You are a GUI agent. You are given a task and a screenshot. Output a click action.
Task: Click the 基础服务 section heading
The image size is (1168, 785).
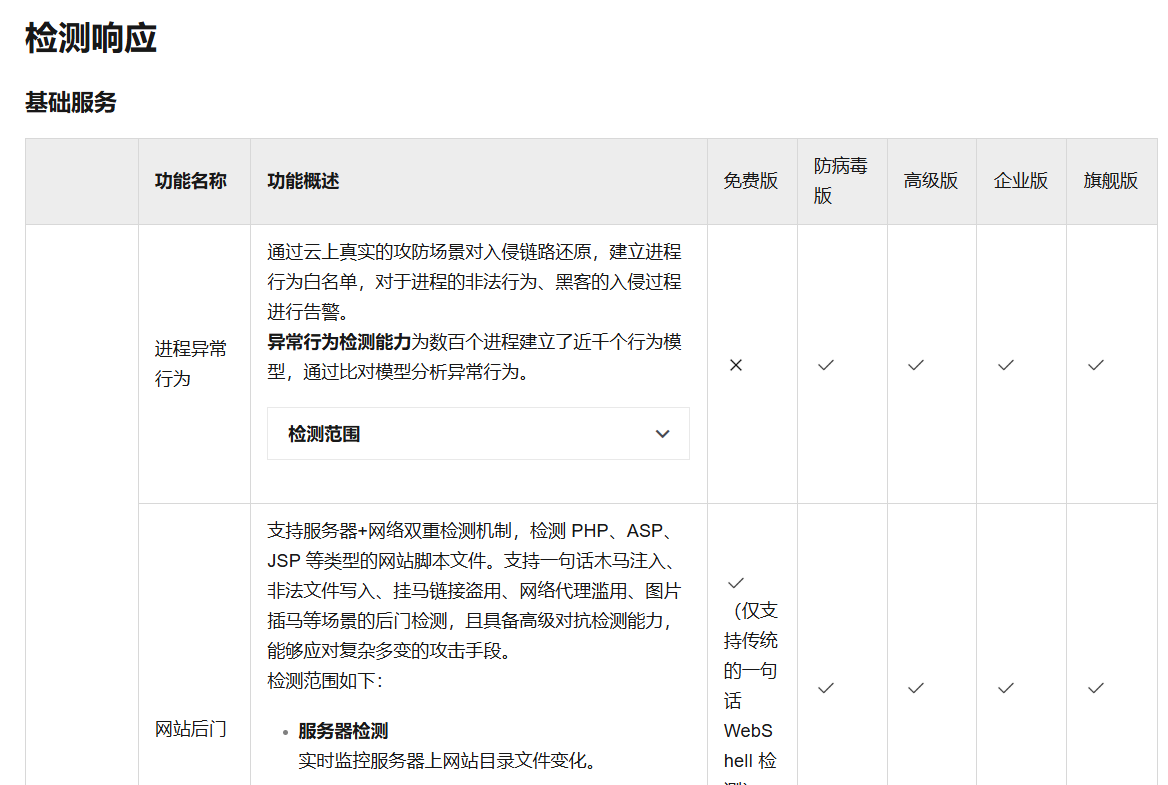pyautogui.click(x=71, y=102)
